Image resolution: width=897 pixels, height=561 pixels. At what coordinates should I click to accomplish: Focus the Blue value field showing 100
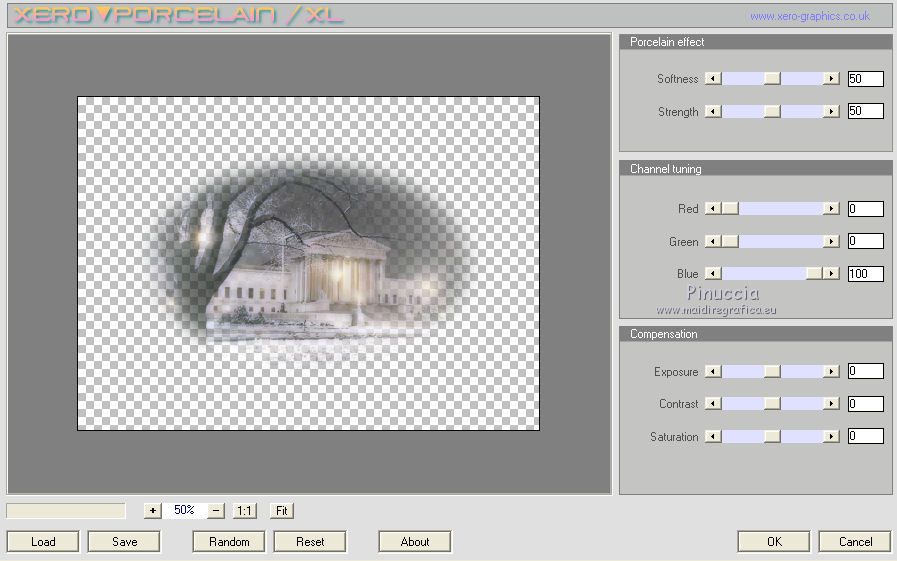point(866,273)
